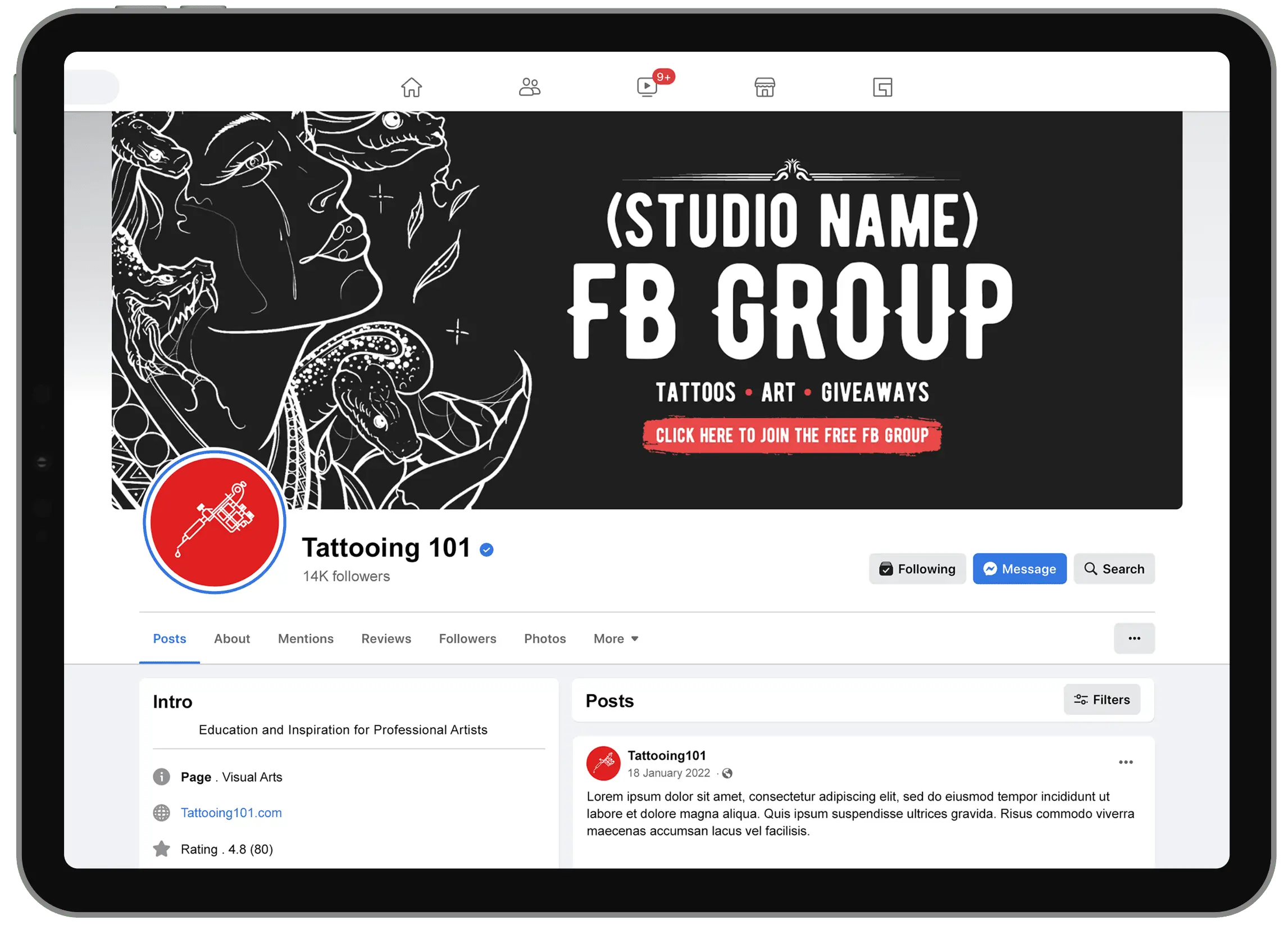Click the Tattooing 101 page name heading

(x=386, y=548)
